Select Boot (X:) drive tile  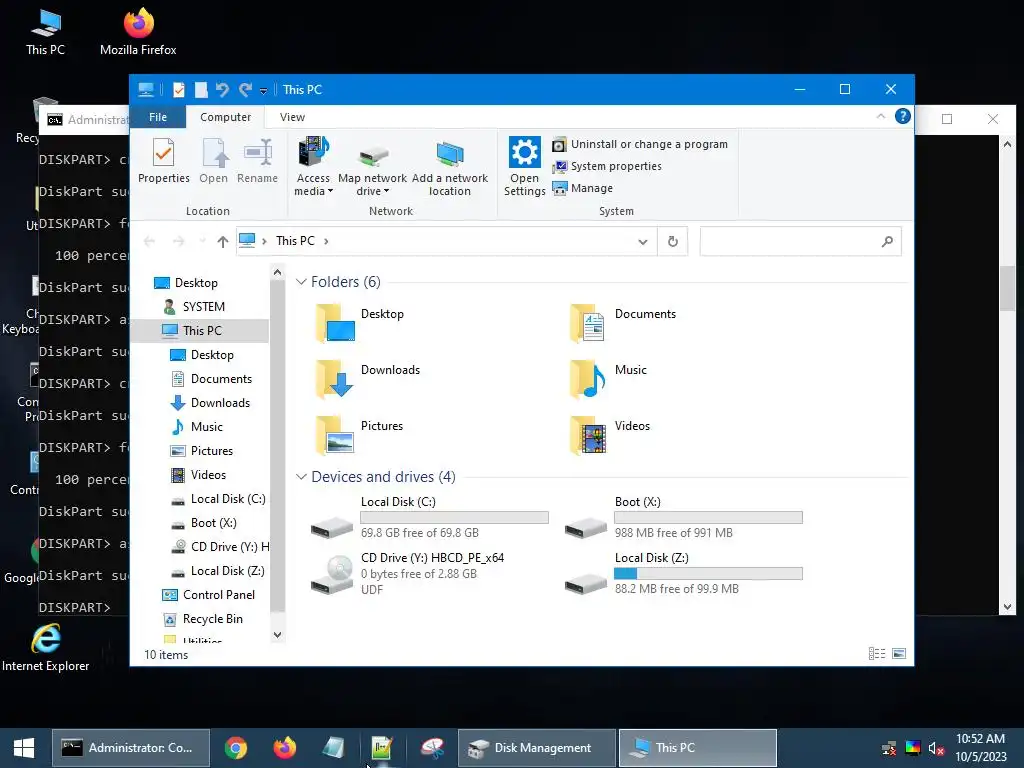[x=683, y=517]
